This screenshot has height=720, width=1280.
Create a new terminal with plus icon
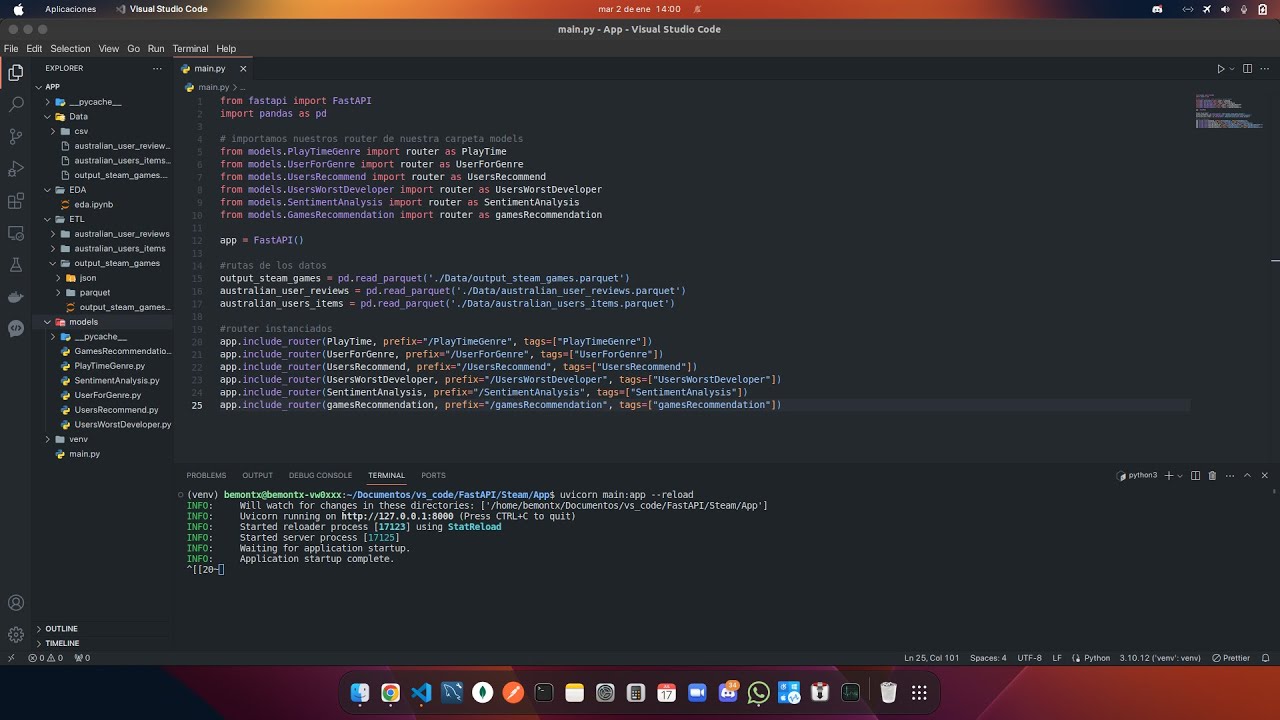1169,476
